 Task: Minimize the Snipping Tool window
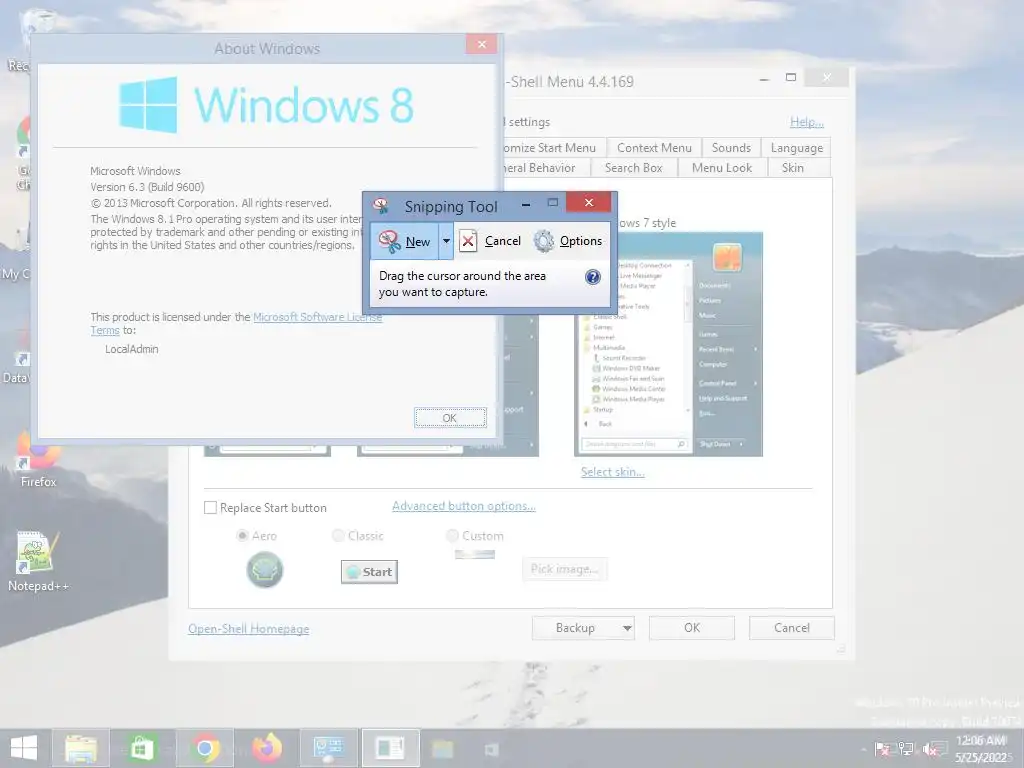click(x=526, y=204)
